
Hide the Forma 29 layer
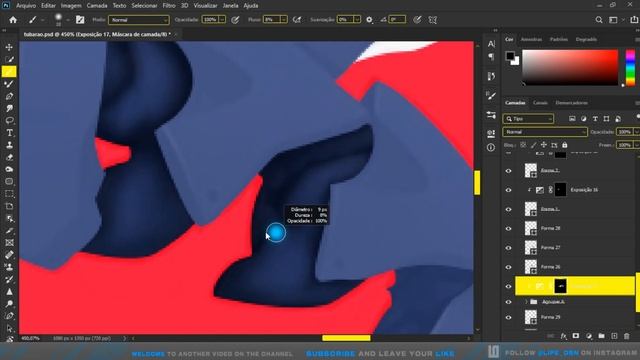click(x=509, y=317)
